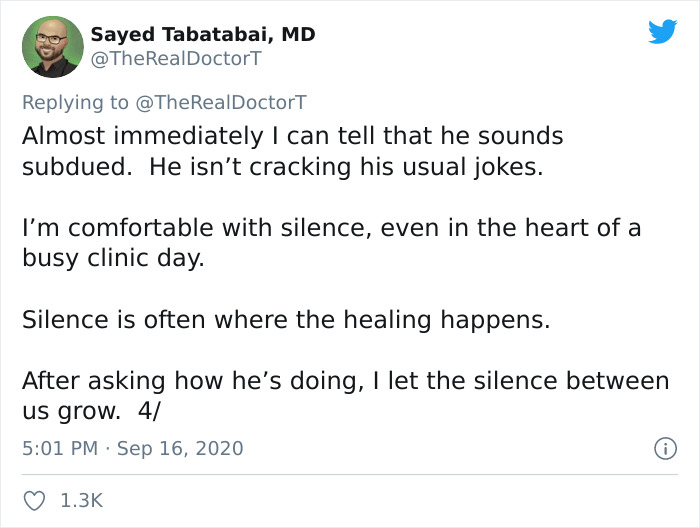The image size is (700, 528).
Task: Click the word 'subdued' in the tweet
Action: pyautogui.click(x=75, y=167)
